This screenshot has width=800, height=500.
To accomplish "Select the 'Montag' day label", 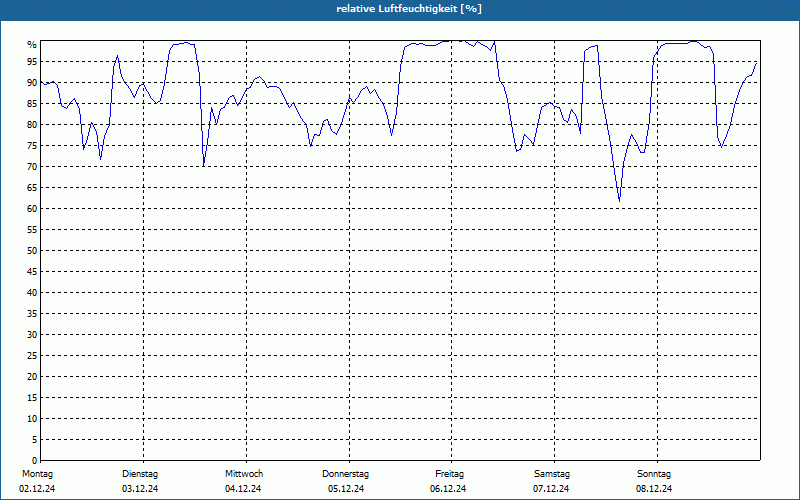I will tap(37, 474).
